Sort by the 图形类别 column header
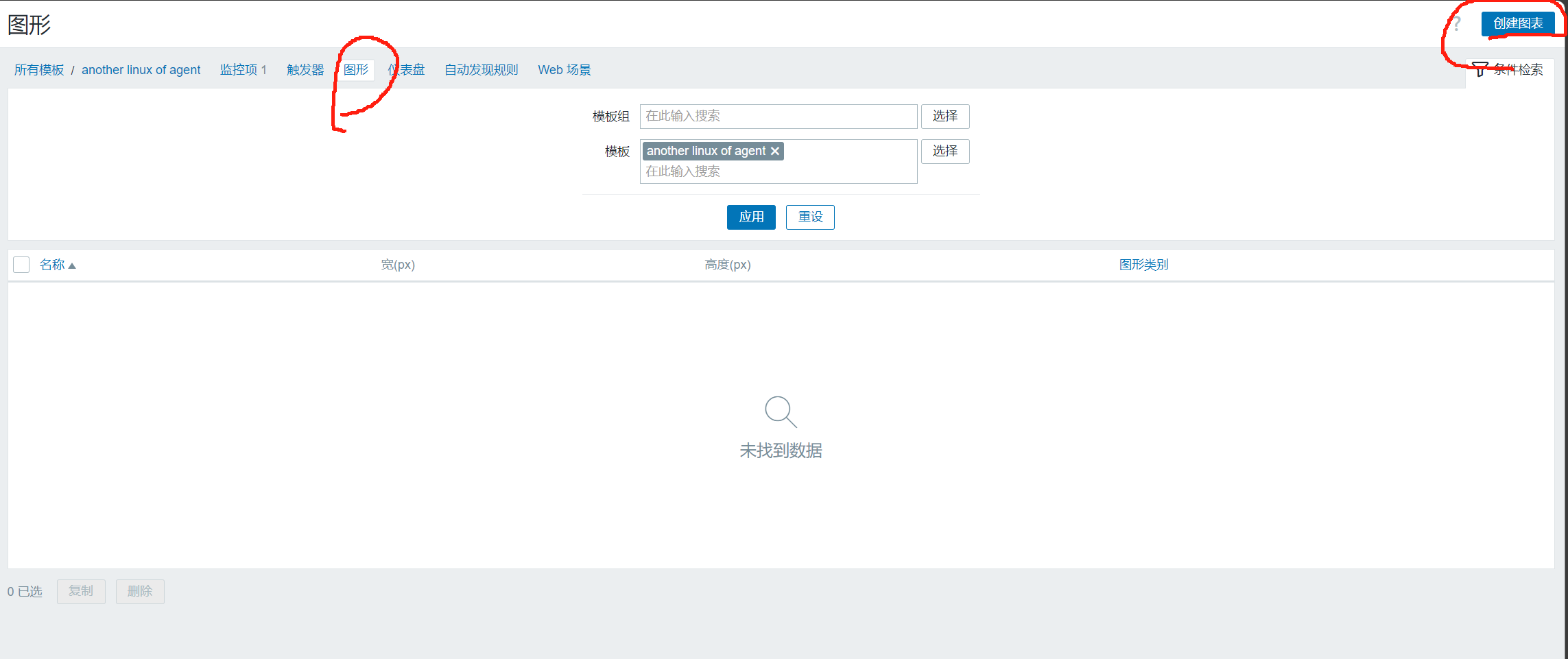The width and height of the screenshot is (1568, 659). 1143,265
